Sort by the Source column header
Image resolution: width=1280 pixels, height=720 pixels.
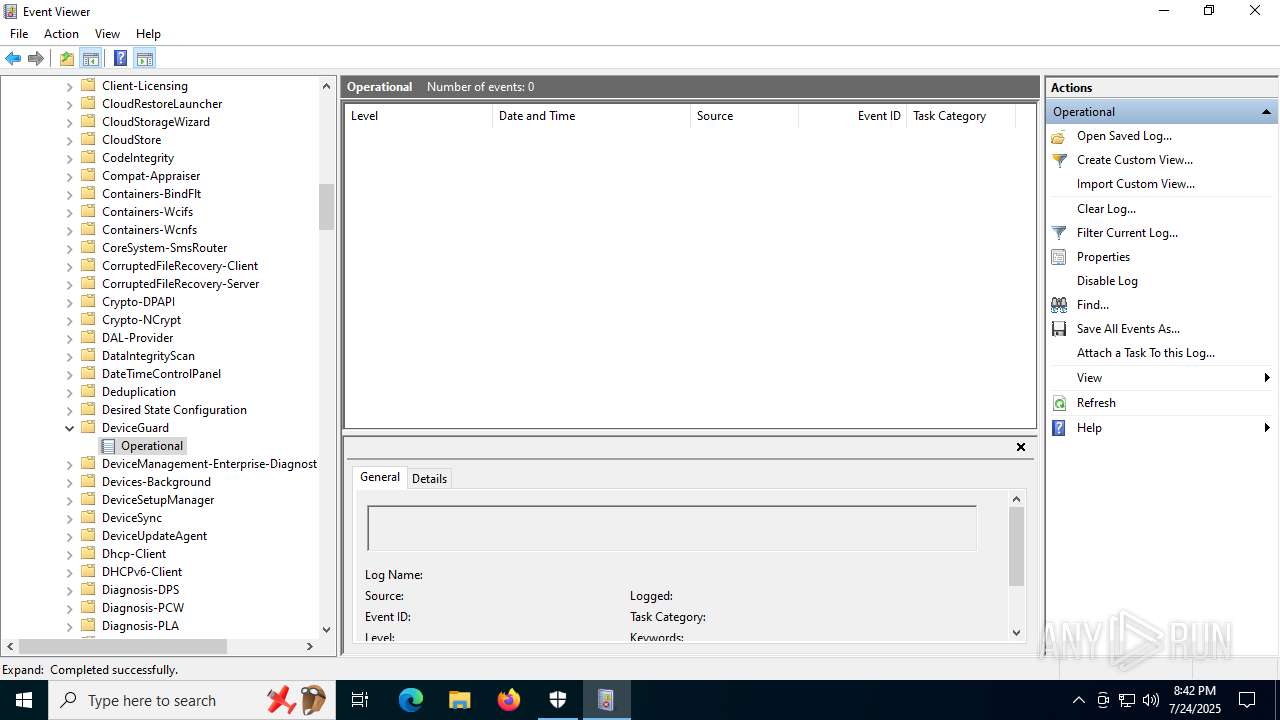point(744,116)
